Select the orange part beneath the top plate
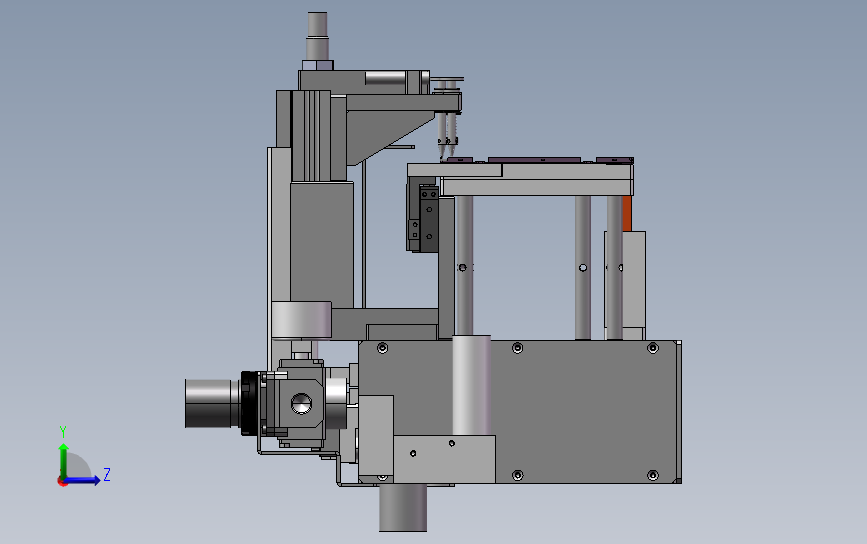 626,213
